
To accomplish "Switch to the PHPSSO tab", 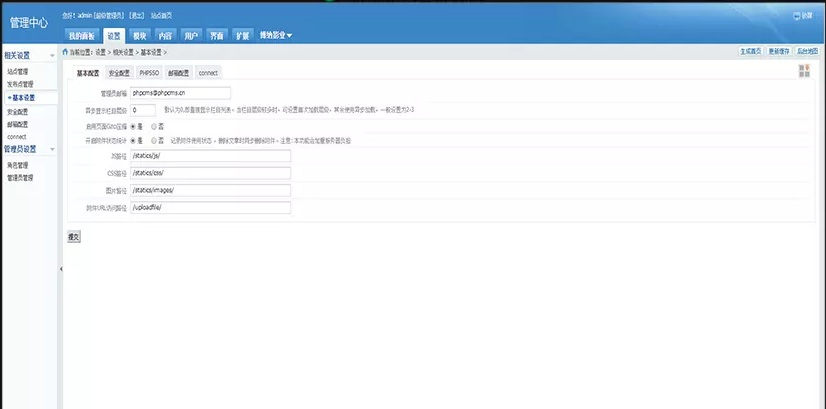I will click(x=149, y=73).
